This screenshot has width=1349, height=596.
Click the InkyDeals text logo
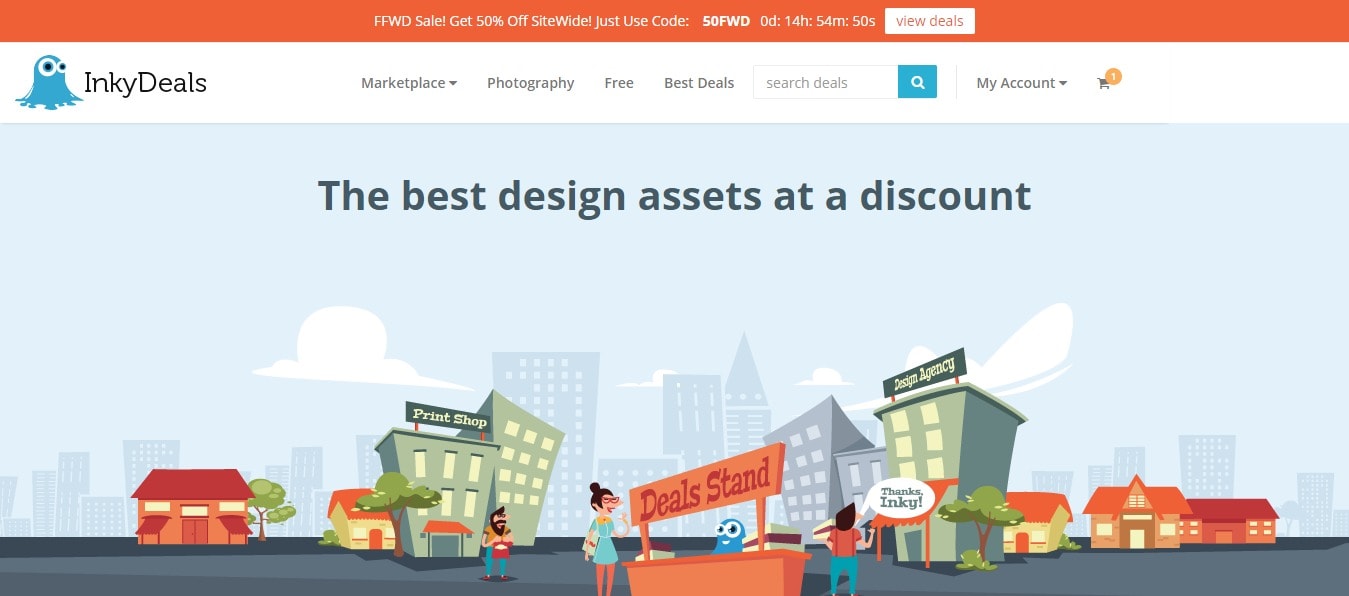coord(146,82)
